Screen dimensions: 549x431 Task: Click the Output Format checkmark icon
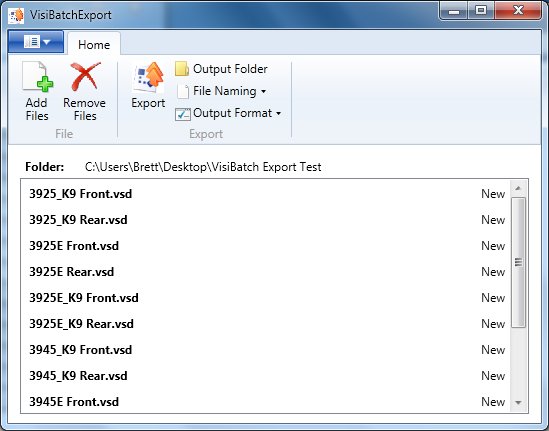click(x=183, y=114)
